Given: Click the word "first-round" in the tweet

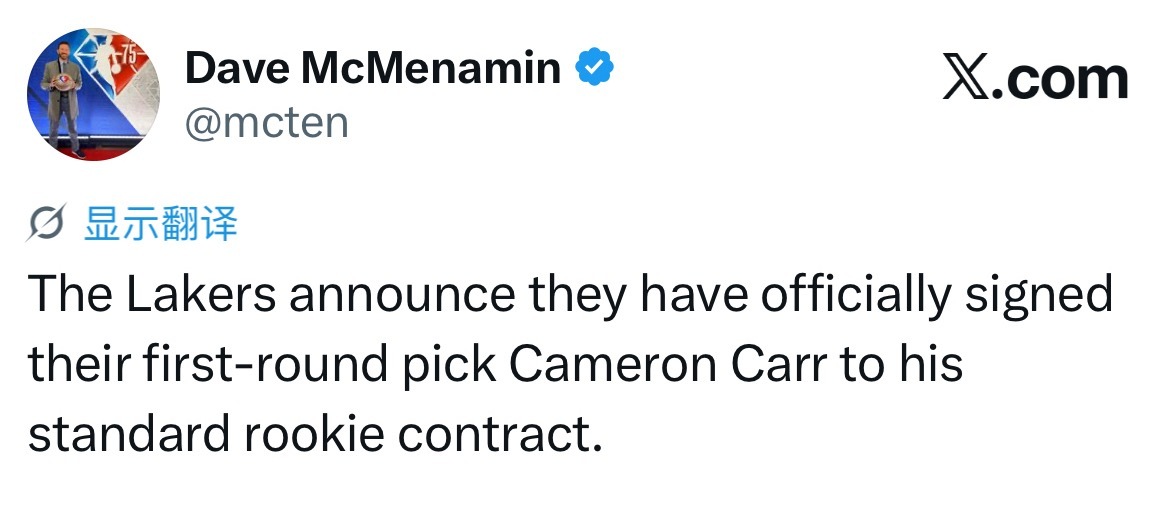Looking at the screenshot, I should coord(267,365).
